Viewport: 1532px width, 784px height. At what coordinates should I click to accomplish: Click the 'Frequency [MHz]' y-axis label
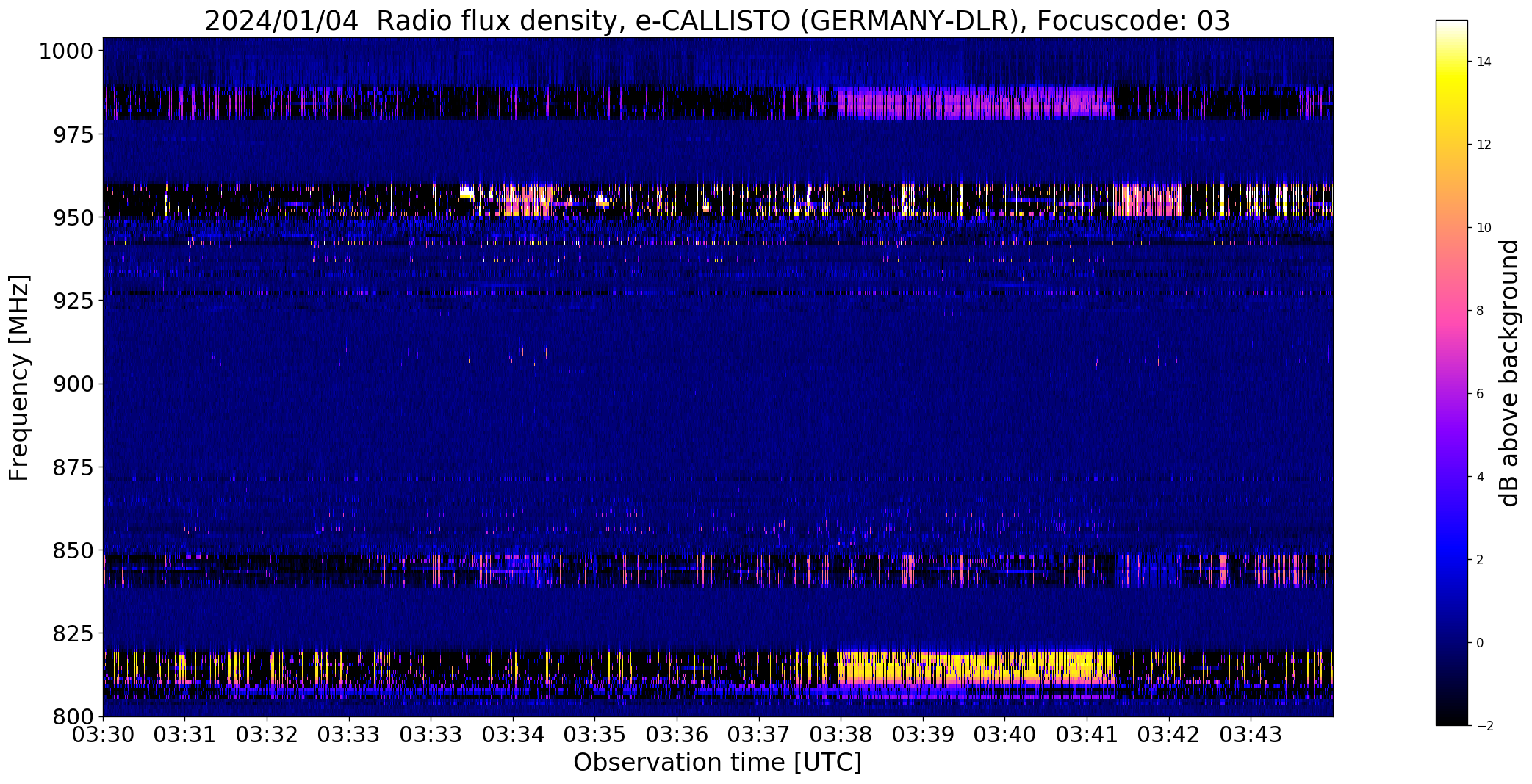pyautogui.click(x=20, y=378)
